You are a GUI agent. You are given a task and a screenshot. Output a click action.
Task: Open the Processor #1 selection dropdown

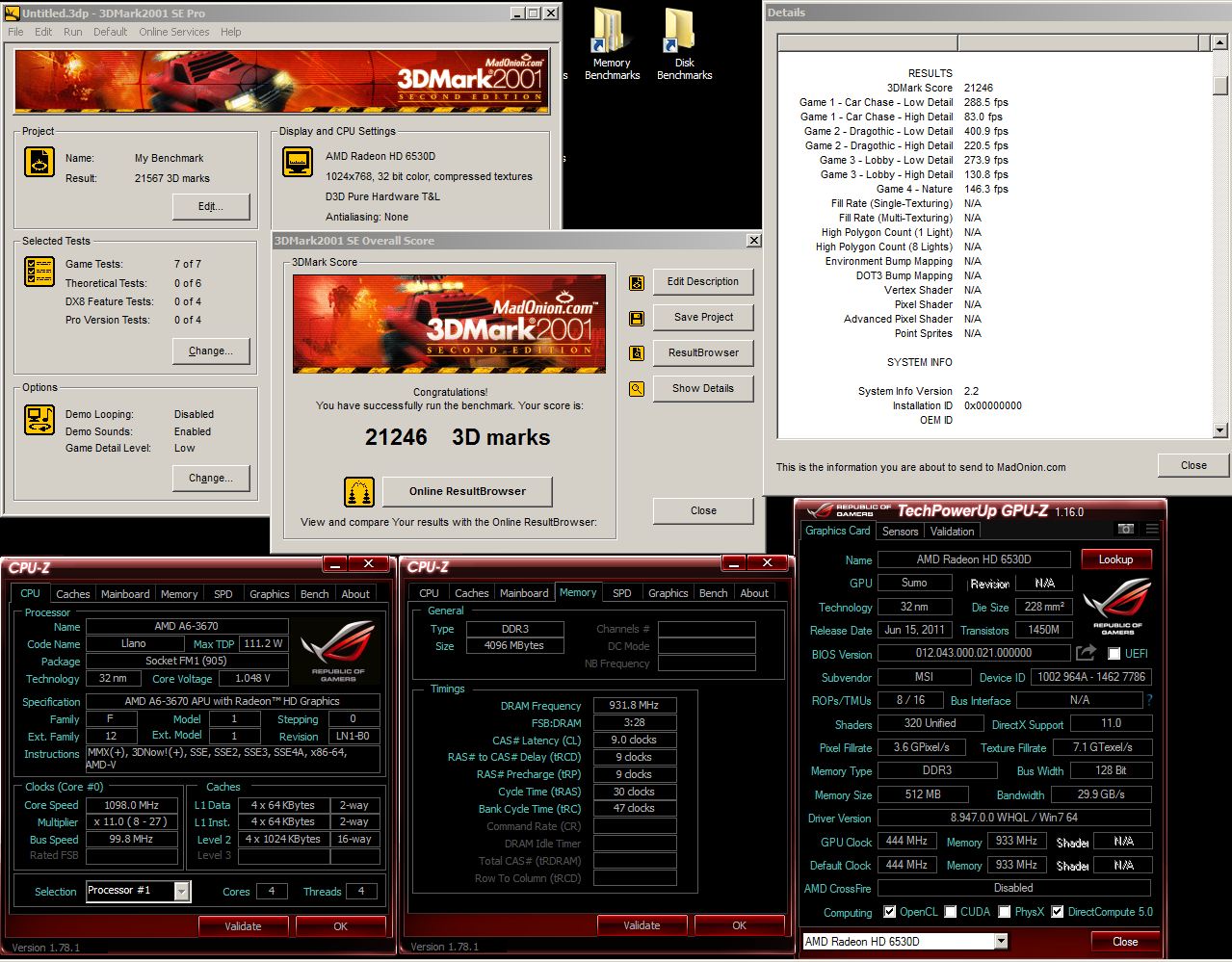tap(181, 892)
